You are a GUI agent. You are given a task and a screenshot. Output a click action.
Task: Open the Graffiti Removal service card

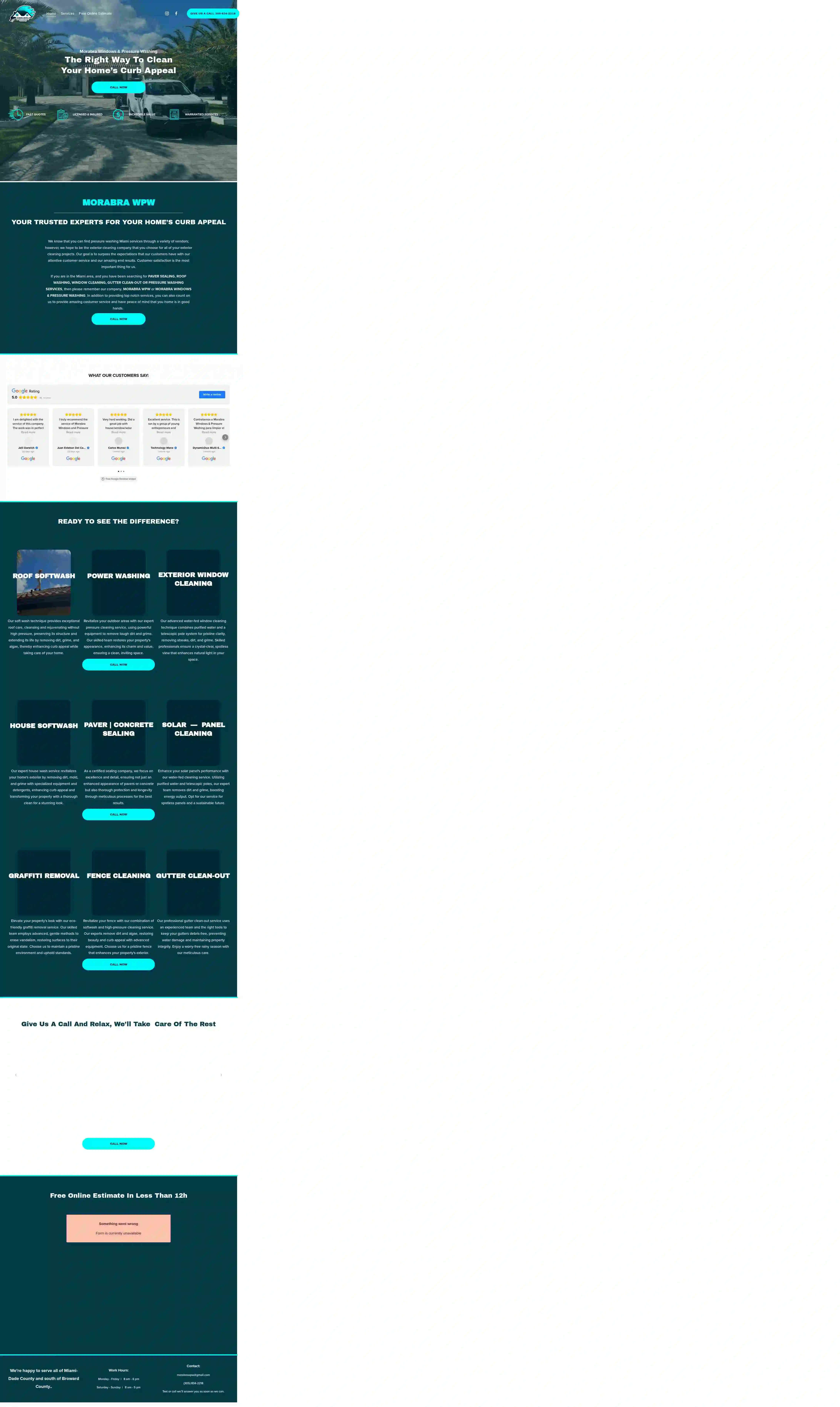click(44, 882)
